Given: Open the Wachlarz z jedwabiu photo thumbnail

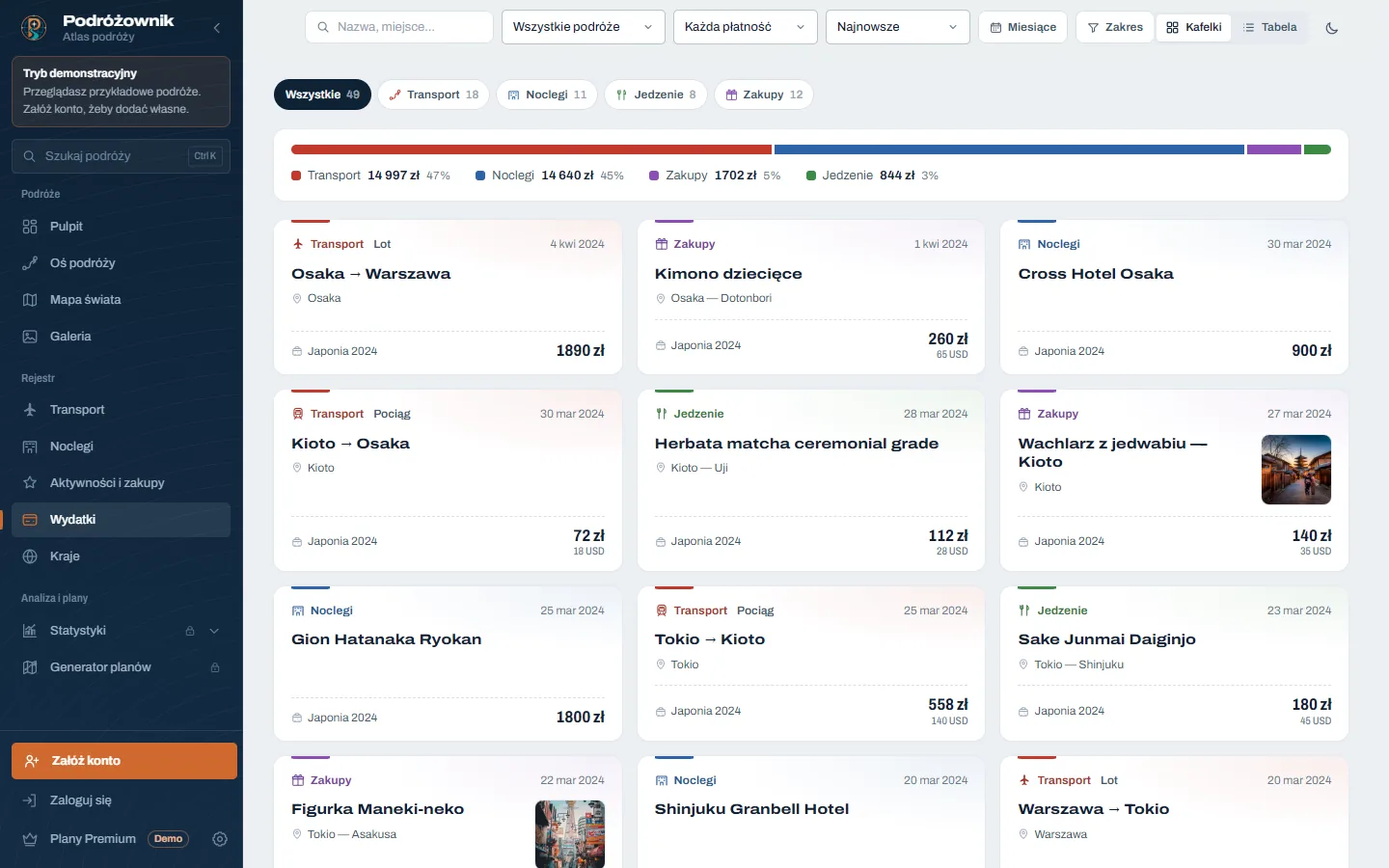Looking at the screenshot, I should (1296, 470).
